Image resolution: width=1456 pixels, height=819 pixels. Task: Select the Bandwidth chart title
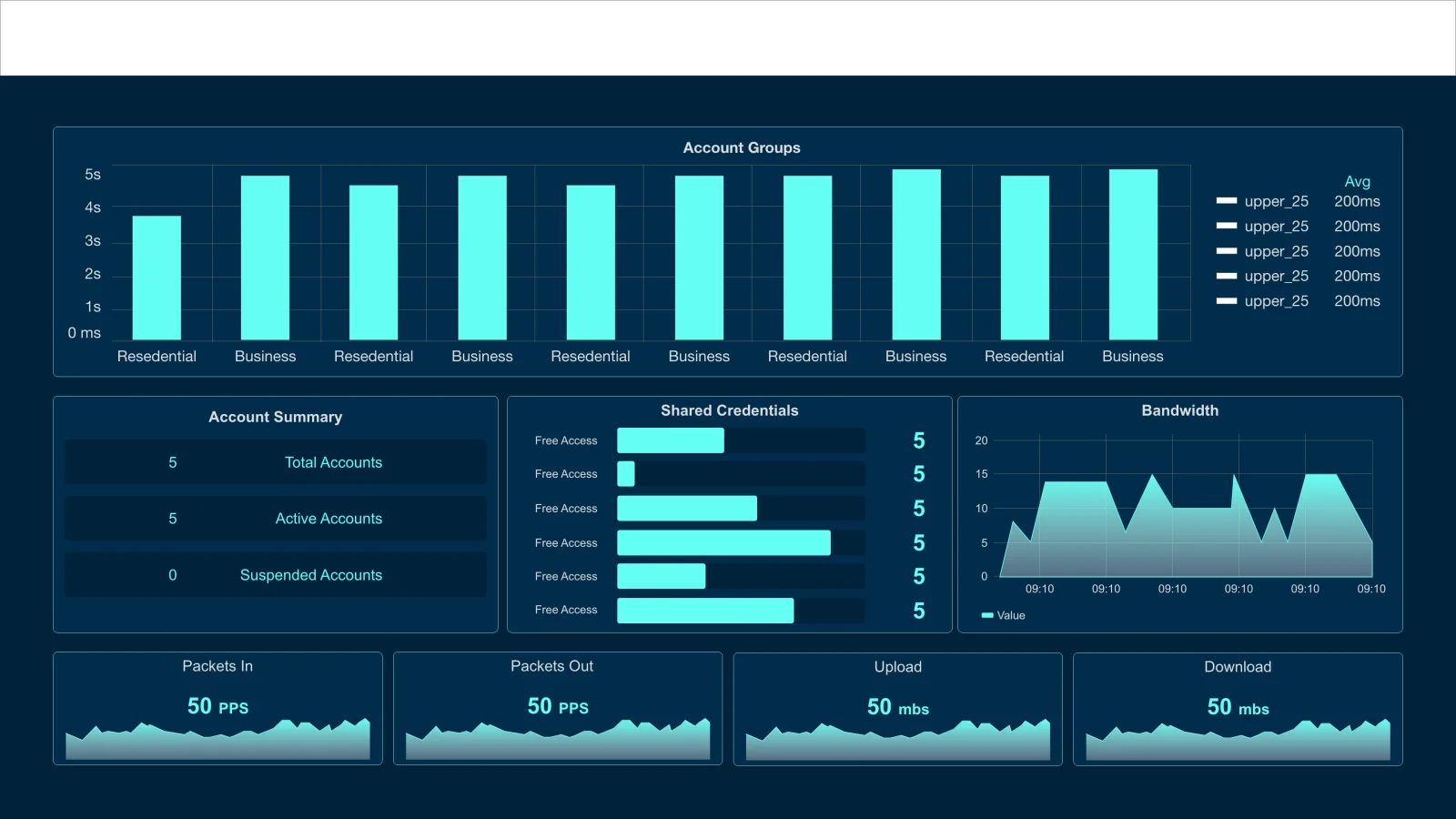1180,410
